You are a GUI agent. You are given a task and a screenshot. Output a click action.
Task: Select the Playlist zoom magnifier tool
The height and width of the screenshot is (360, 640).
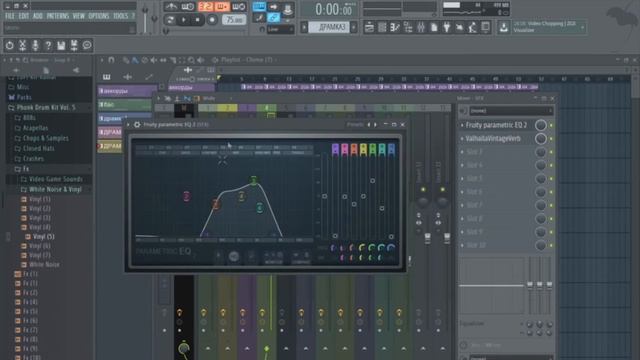click(x=191, y=60)
